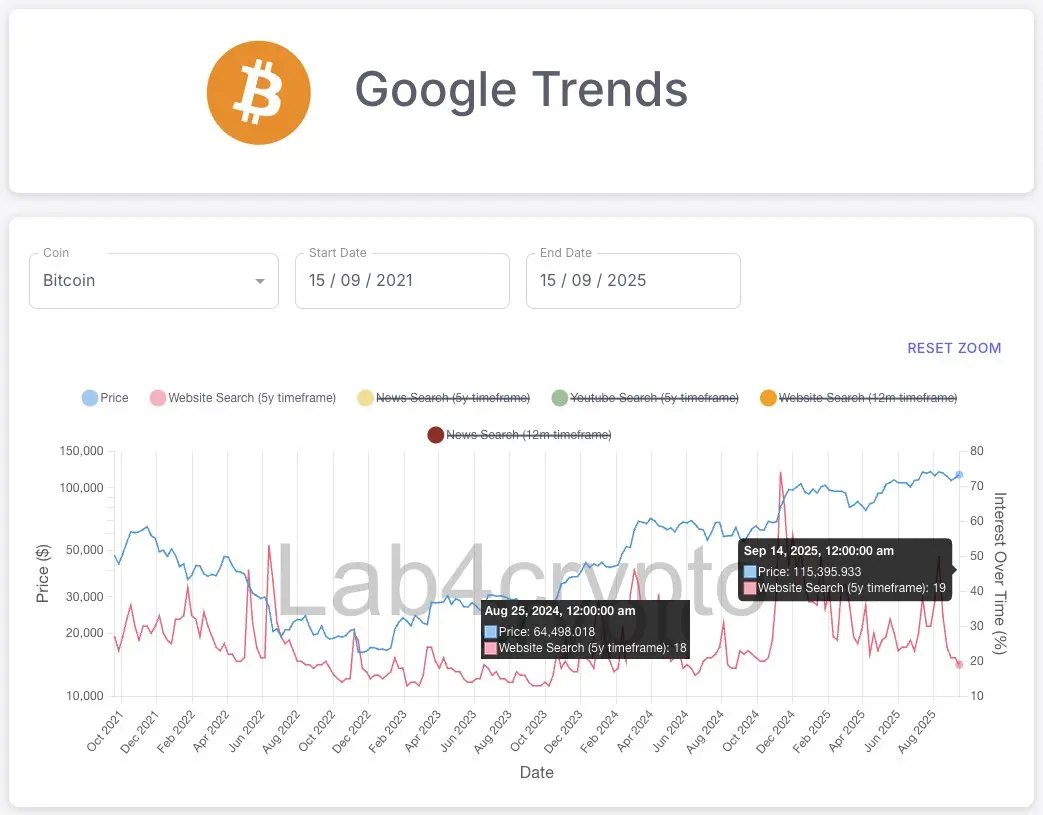This screenshot has width=1043, height=815.
Task: Click the pink Website Search 5y legend circle
Action: point(158,398)
